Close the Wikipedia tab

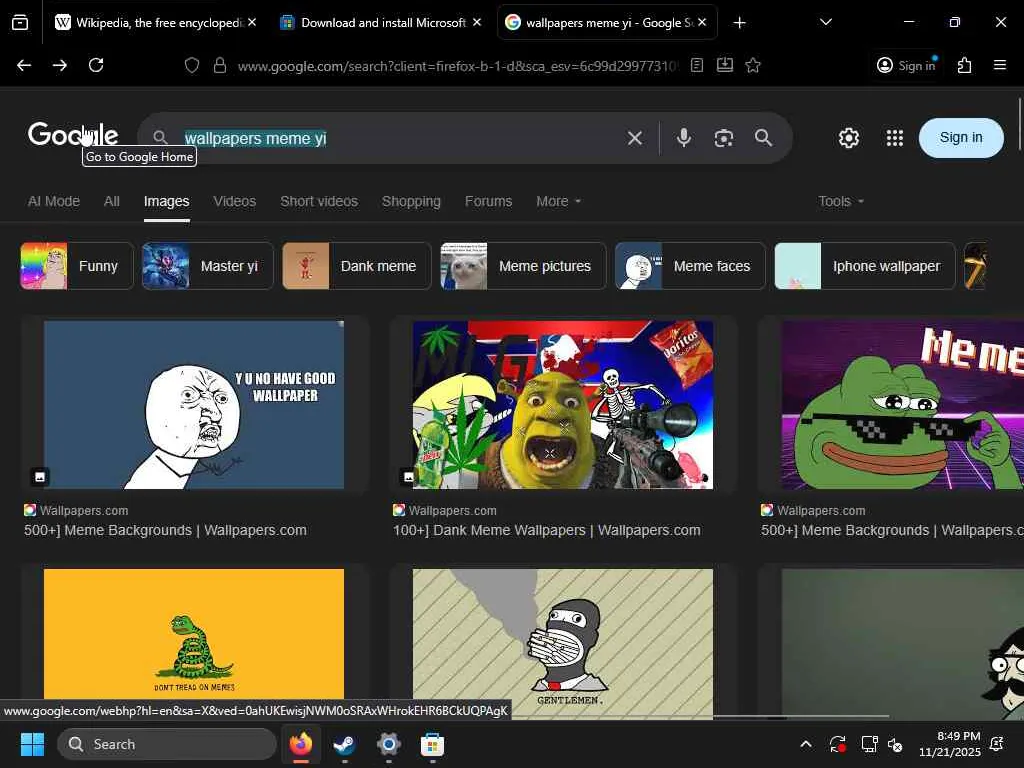tap(251, 22)
